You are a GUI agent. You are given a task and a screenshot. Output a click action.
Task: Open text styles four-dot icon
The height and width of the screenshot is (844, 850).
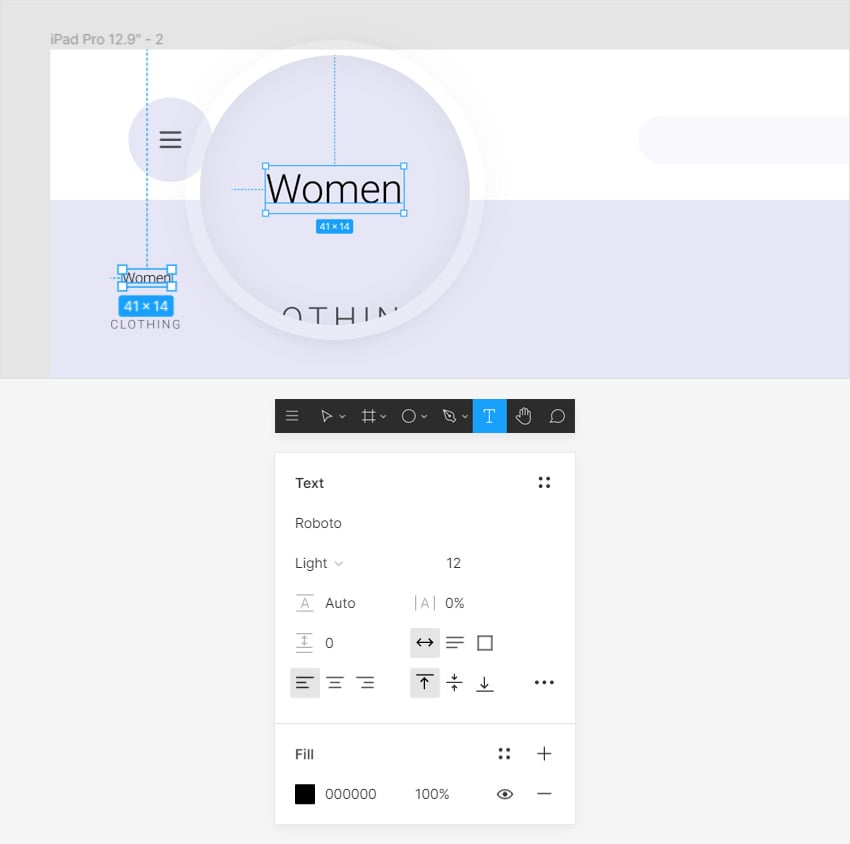pos(544,482)
